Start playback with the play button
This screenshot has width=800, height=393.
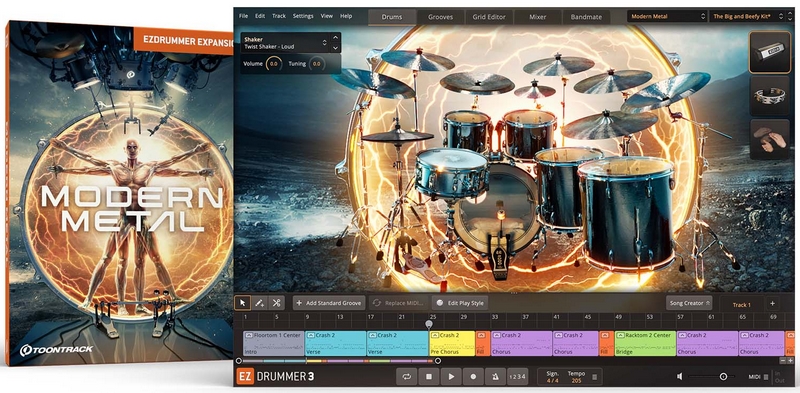(x=451, y=377)
